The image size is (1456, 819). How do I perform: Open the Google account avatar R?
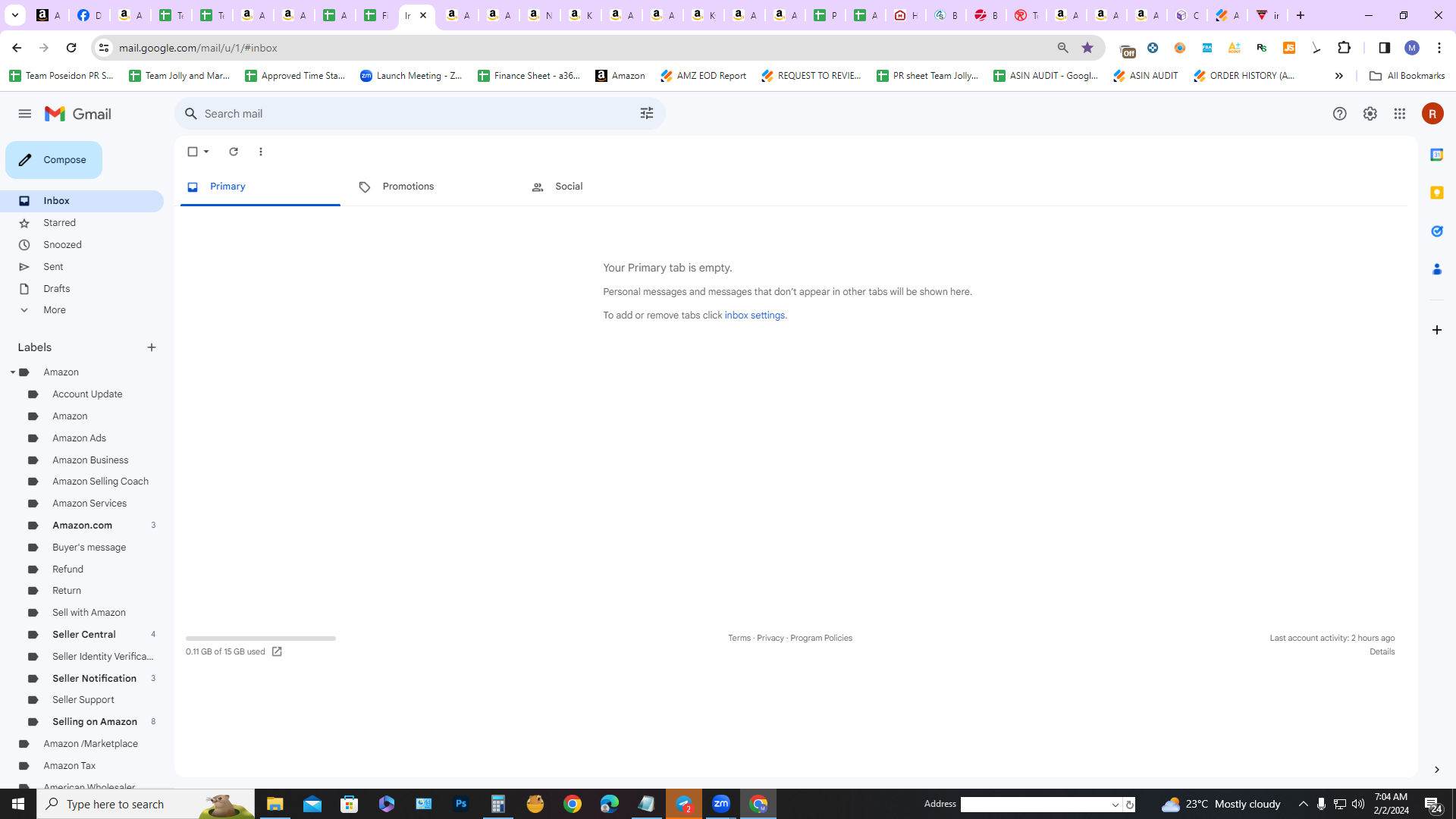click(1432, 114)
